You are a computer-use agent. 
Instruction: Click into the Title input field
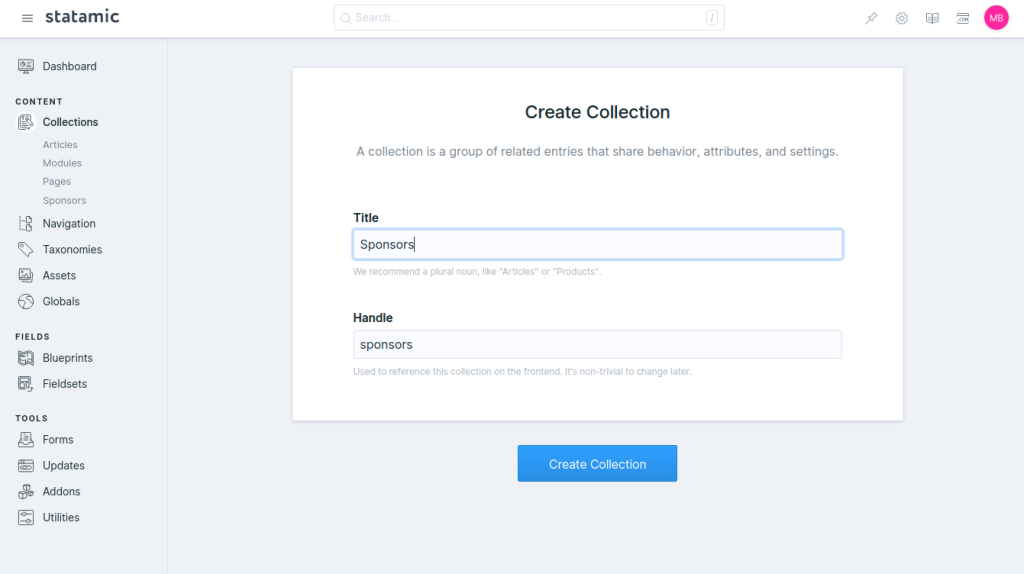point(598,244)
